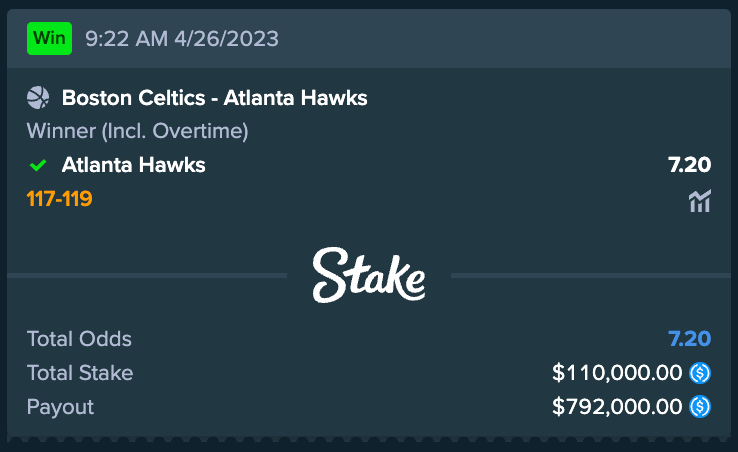
Task: Click the Stake logo
Action: click(369, 275)
